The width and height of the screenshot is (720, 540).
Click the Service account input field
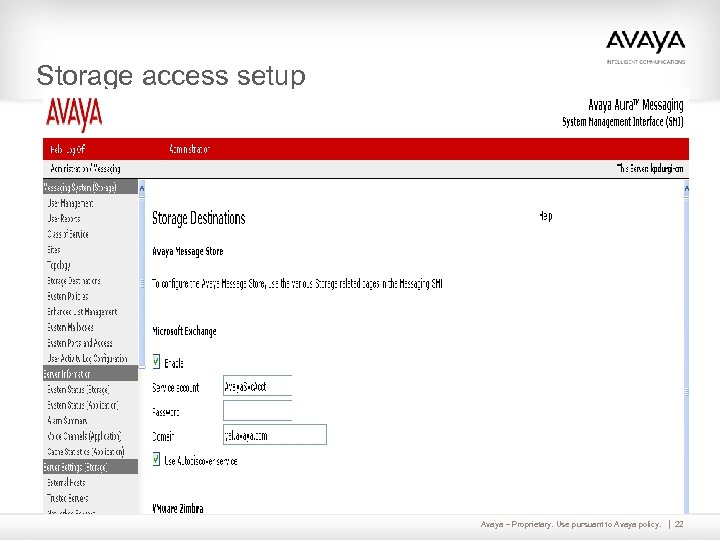tap(258, 386)
